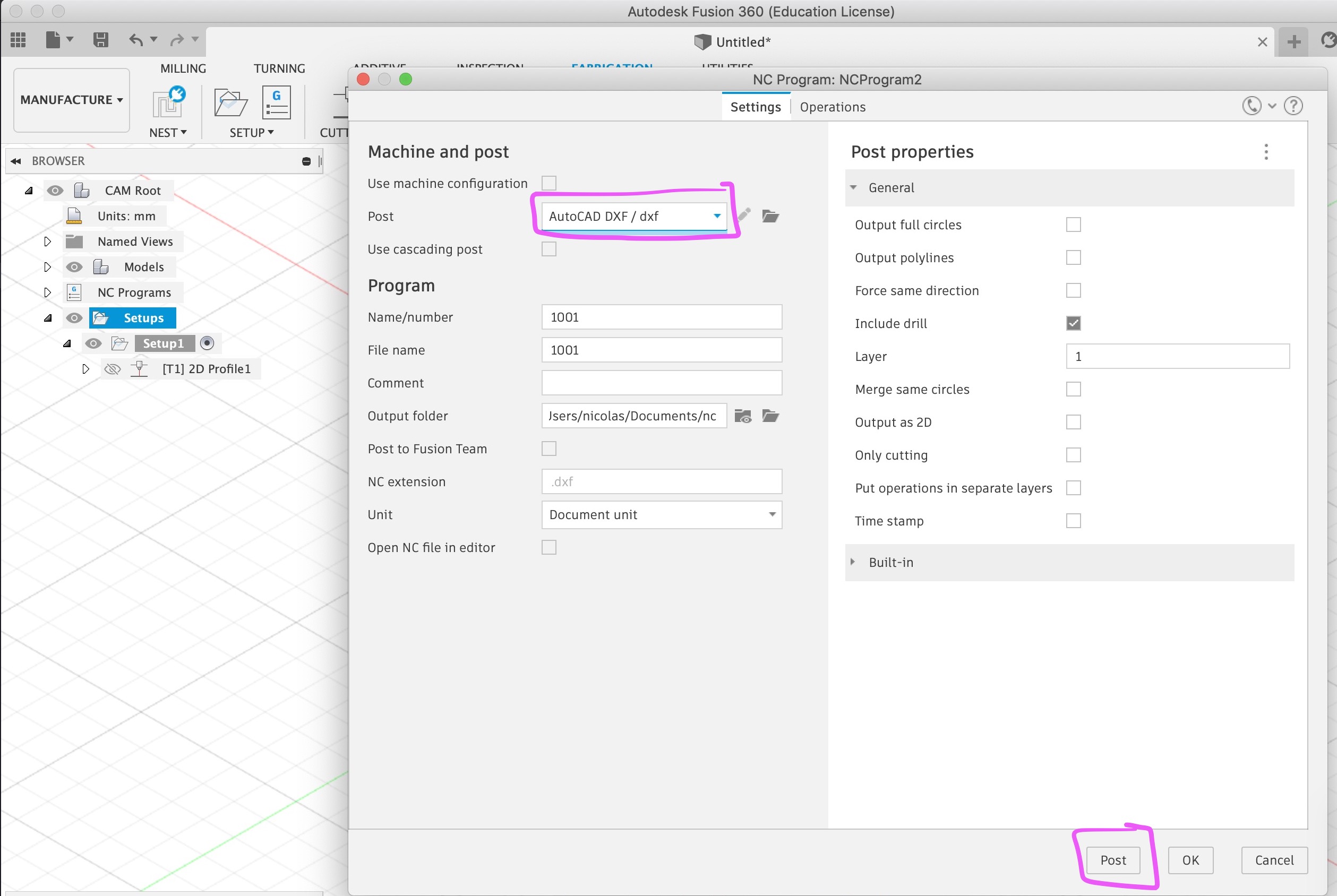Collapse the Browser panel double-arrow icon

[x=16, y=161]
